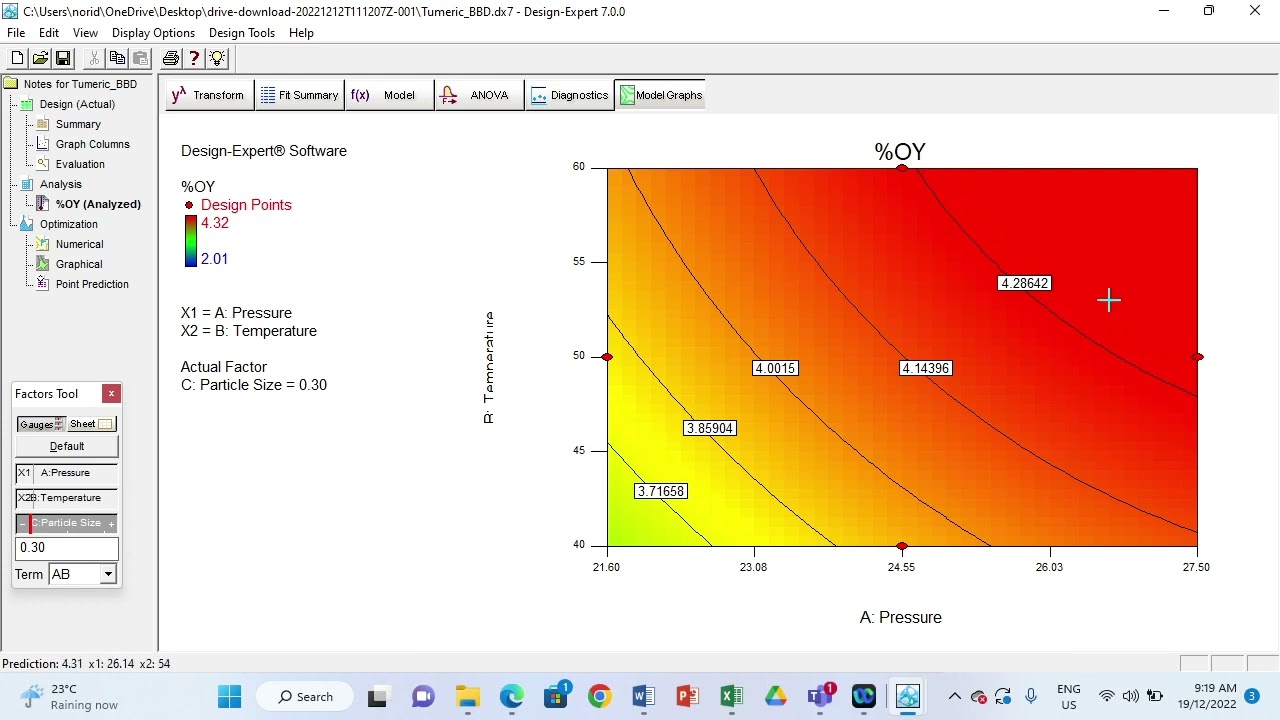Click the Cut scissors toolbar icon
The height and width of the screenshot is (720, 1280).
(x=94, y=59)
